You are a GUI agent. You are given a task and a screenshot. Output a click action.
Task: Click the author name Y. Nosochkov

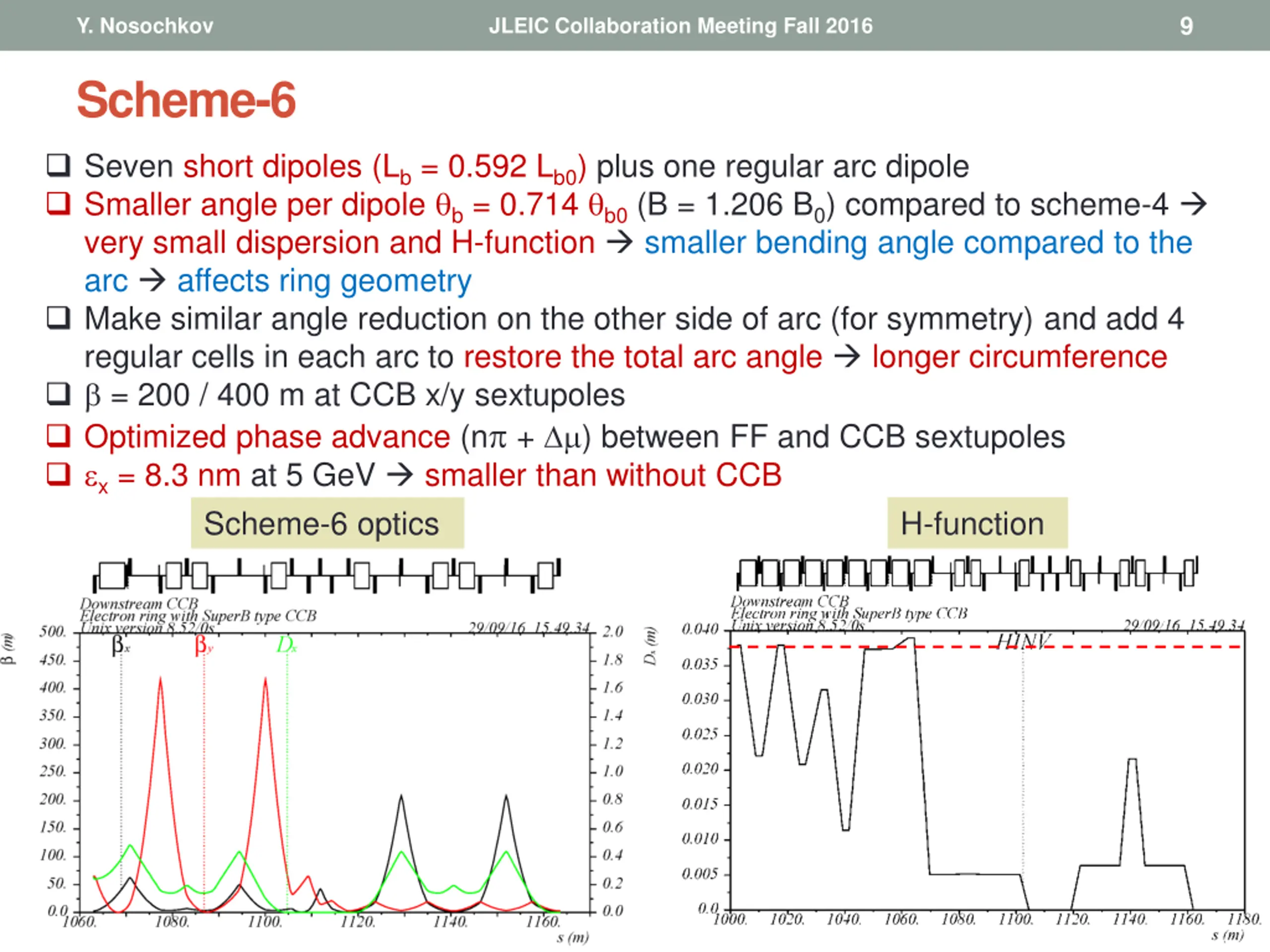[145, 26]
